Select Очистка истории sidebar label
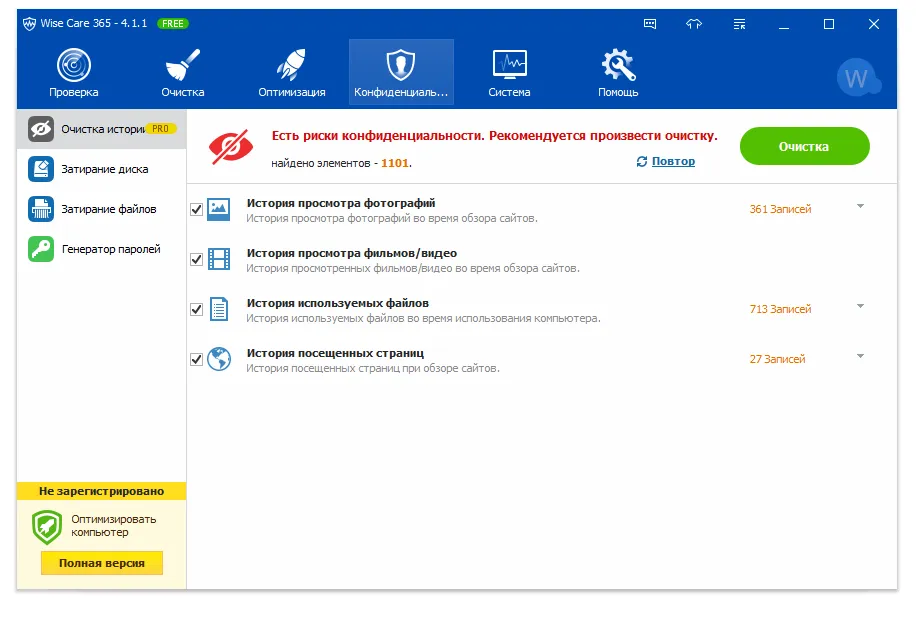 pos(103,129)
